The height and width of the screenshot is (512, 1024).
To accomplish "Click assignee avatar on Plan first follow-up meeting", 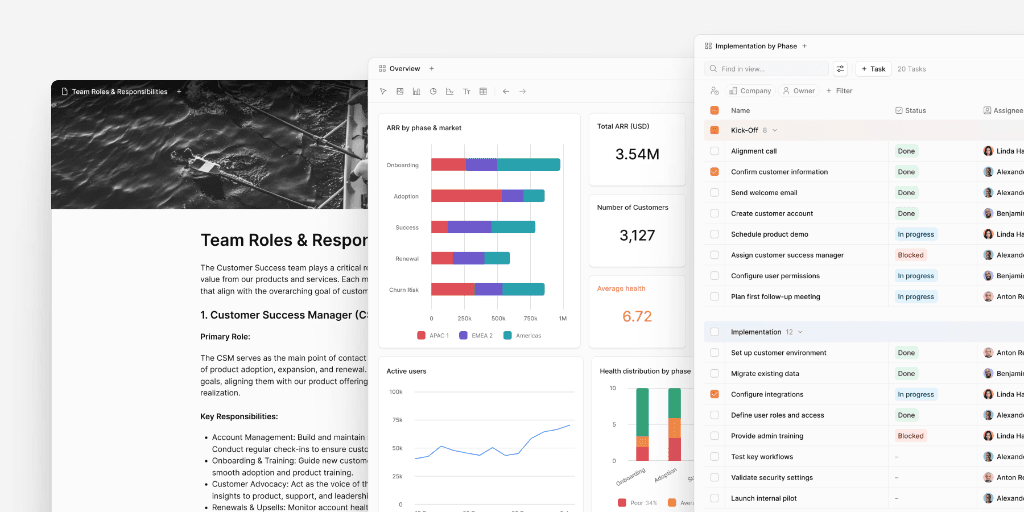I will point(988,296).
